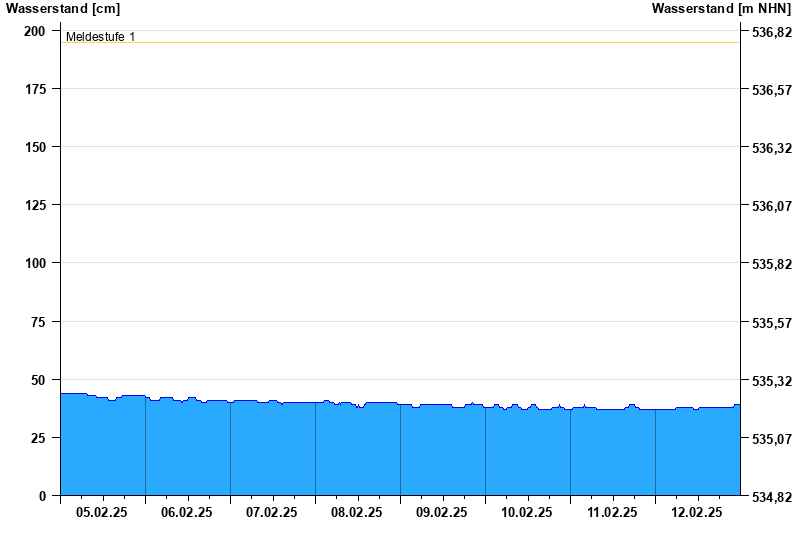This screenshot has width=800, height=550.
Task: Click the right axis value 535,82
Action: click(x=772, y=264)
